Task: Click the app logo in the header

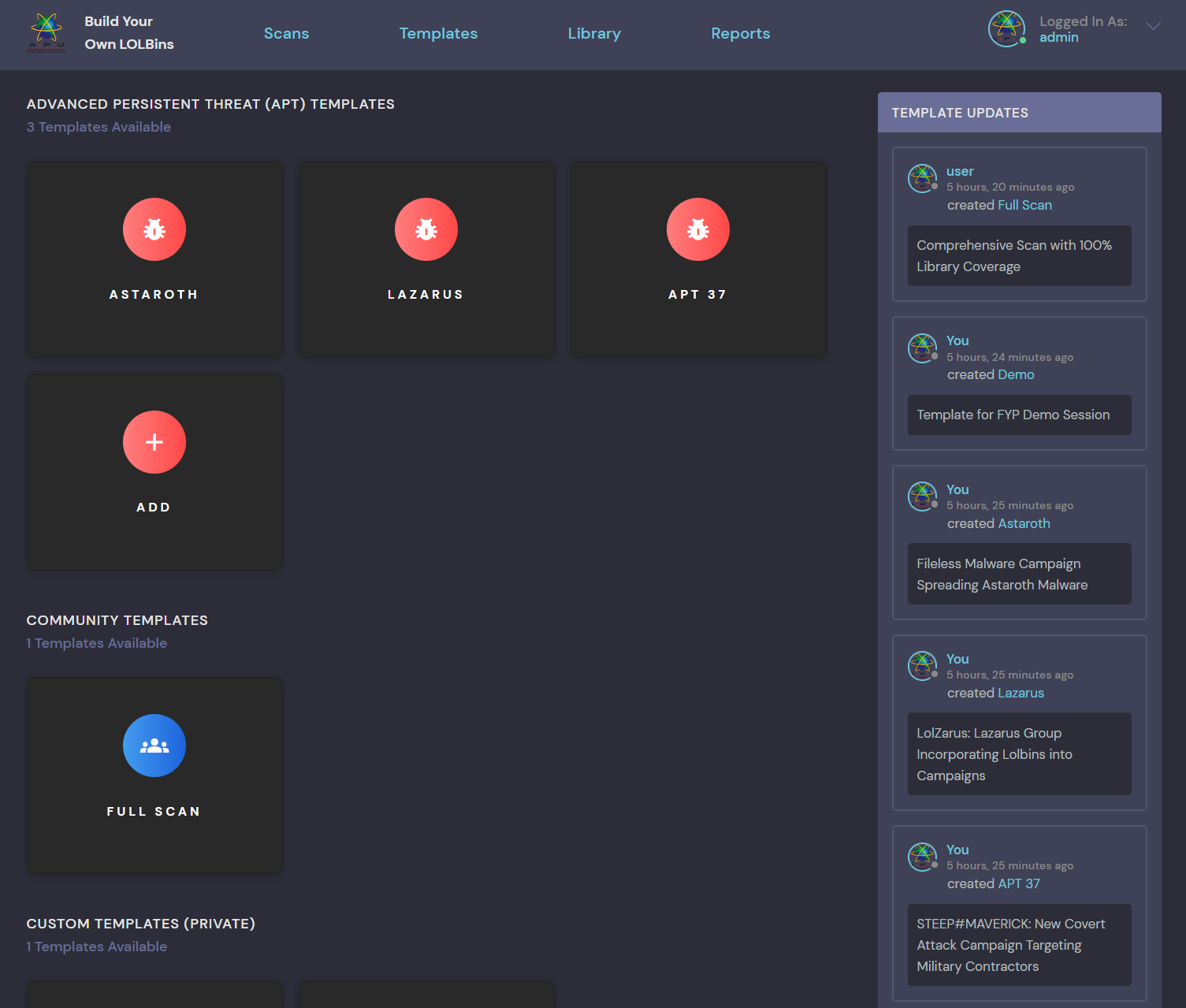Action: tap(47, 32)
